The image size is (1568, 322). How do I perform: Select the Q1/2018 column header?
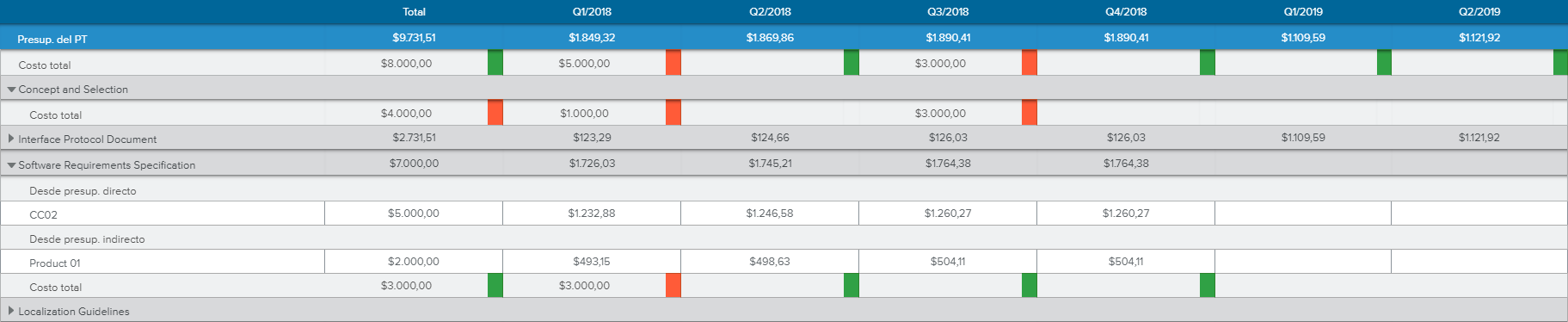coord(592,12)
